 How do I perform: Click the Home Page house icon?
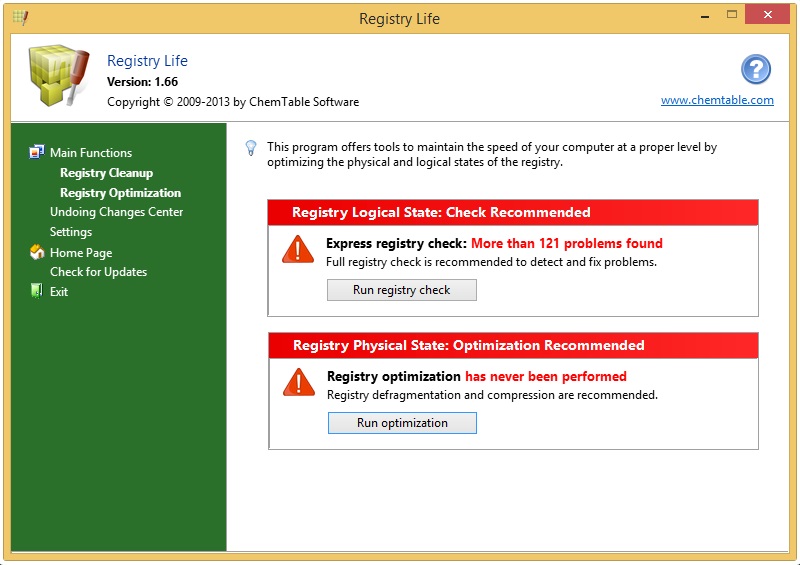[38, 253]
